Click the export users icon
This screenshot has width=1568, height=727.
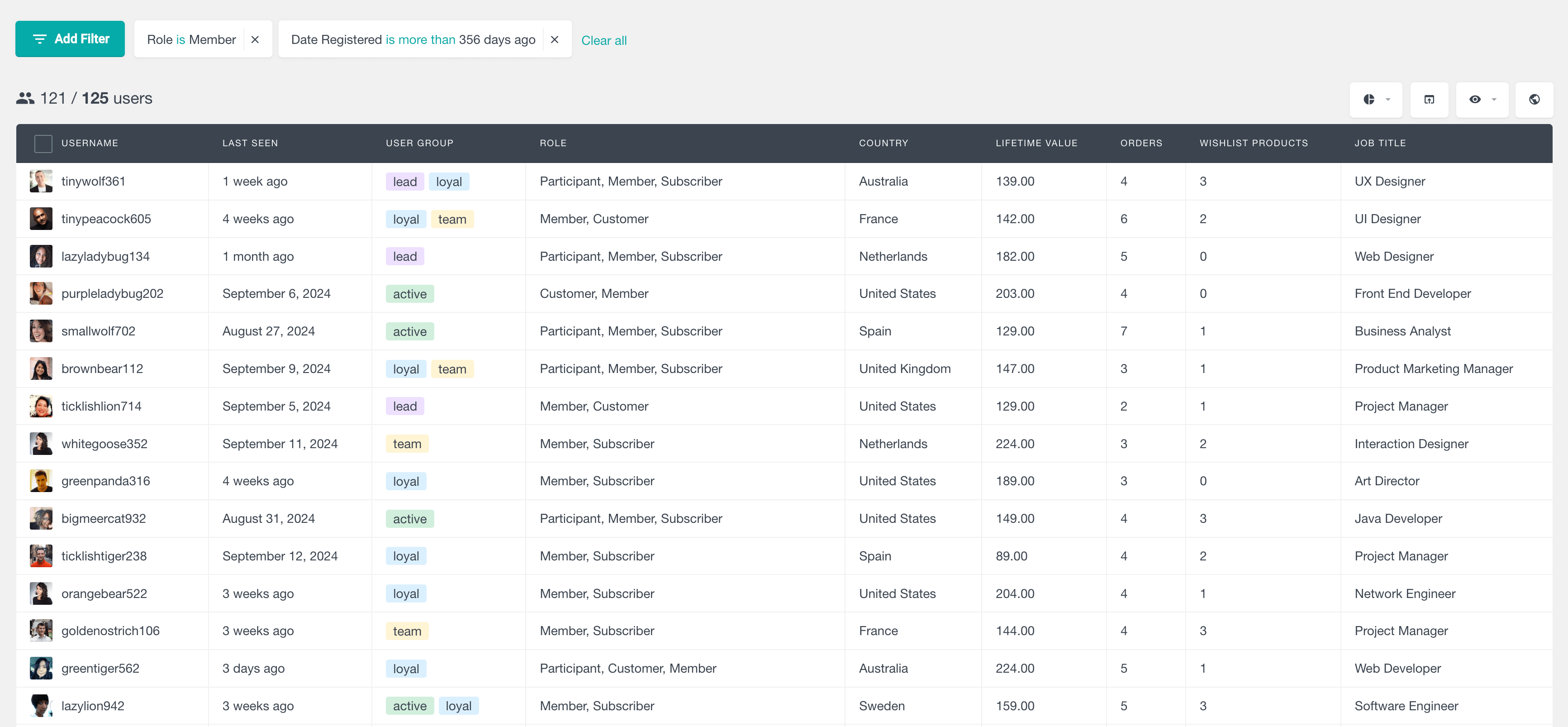1429,99
